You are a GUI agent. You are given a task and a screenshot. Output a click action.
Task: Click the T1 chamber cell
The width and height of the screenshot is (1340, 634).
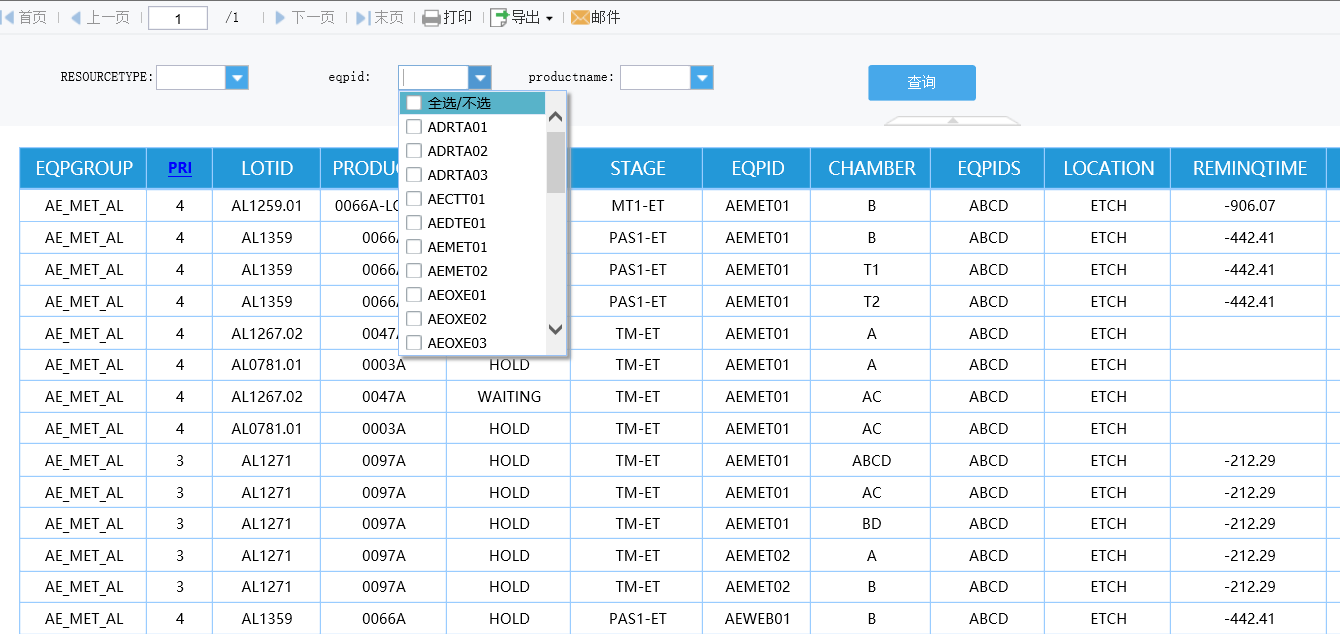coord(872,270)
